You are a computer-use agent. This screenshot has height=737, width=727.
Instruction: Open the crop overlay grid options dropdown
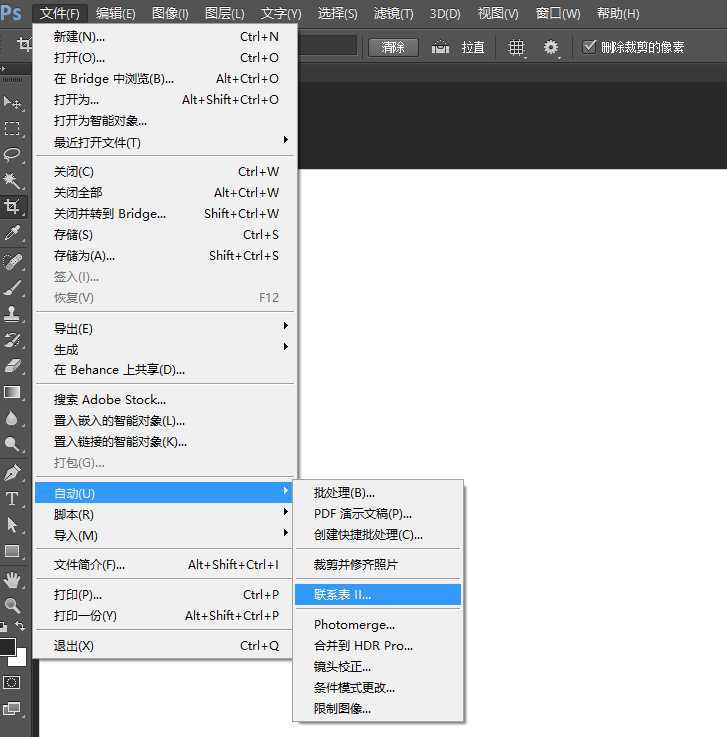click(x=517, y=48)
